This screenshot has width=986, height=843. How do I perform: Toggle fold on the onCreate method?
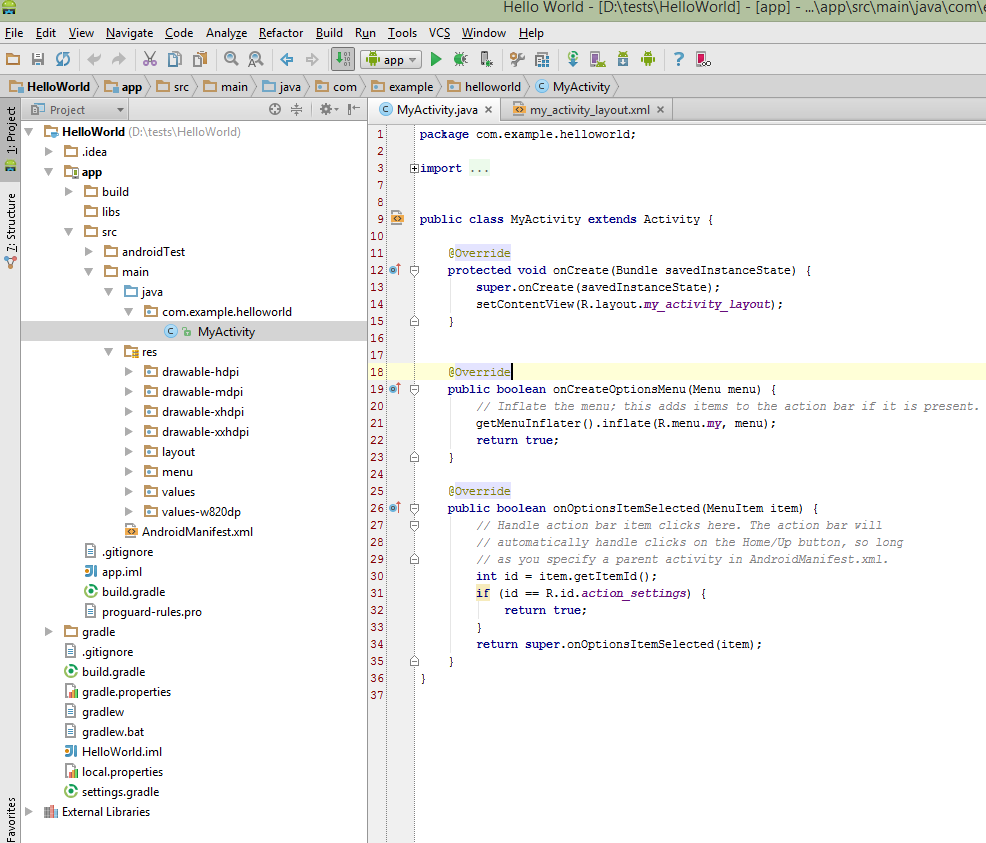[414, 270]
